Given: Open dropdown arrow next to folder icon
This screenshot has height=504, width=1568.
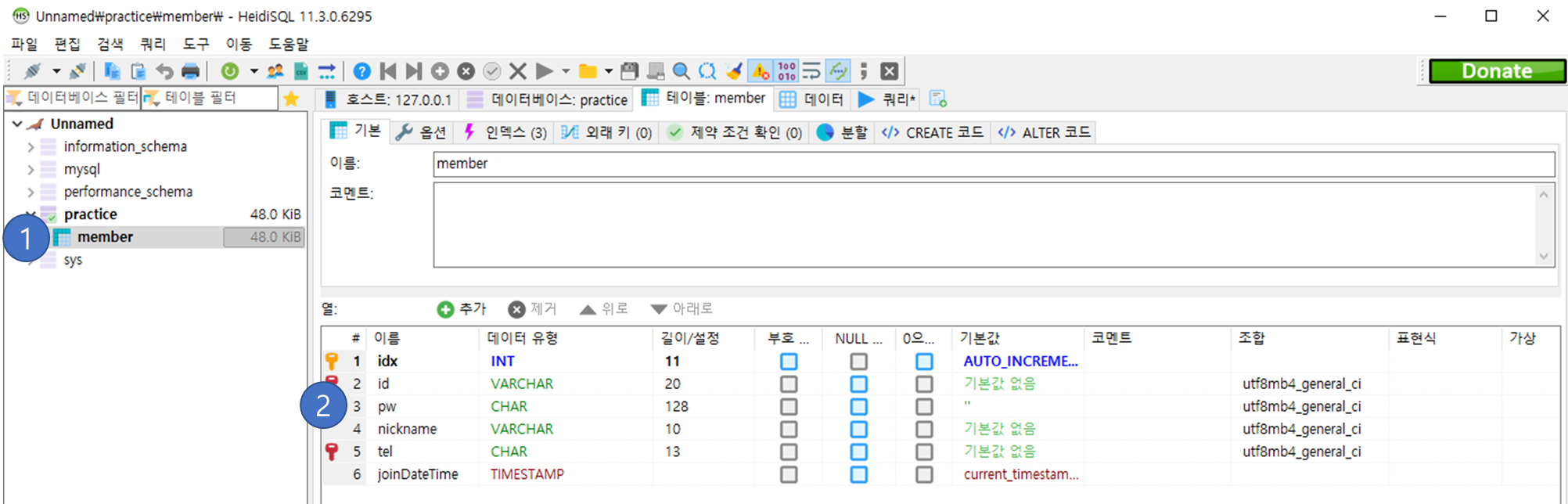Looking at the screenshot, I should click(608, 71).
